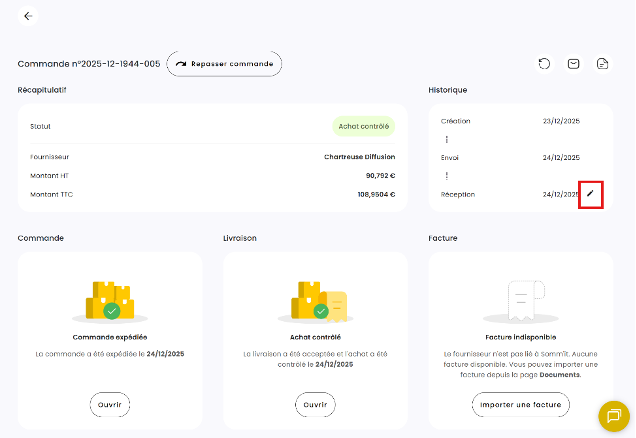The width and height of the screenshot is (636, 438).
Task: Open the chat widget in the bottom corner
Action: 612,414
